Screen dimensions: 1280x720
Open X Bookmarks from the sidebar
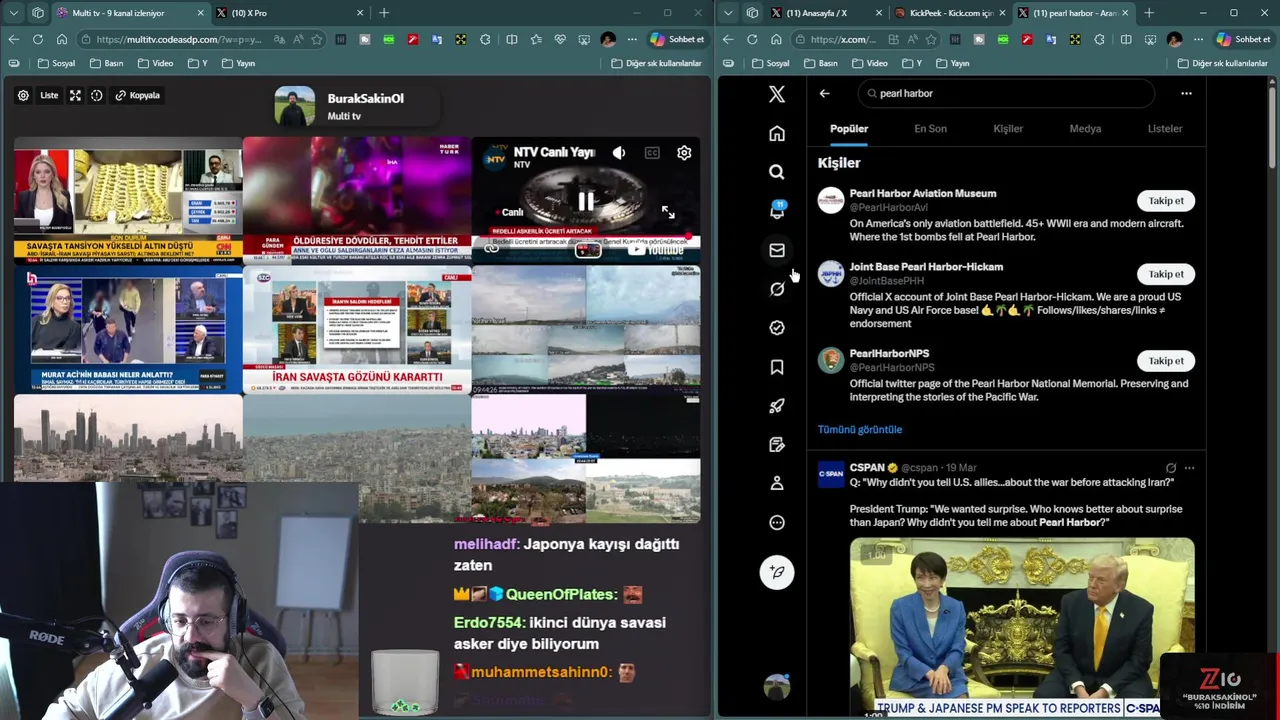point(777,367)
